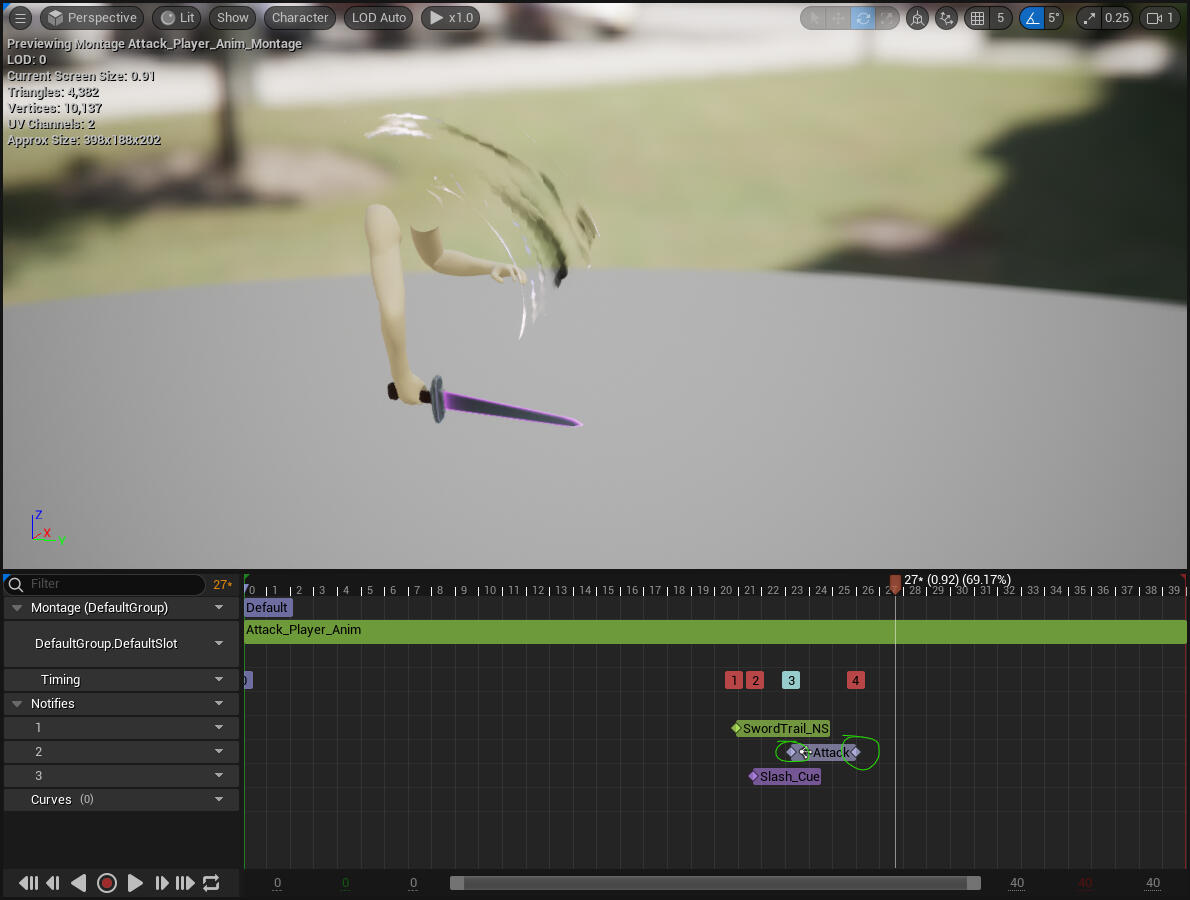Open the DefaultGroup.DefaultSlot dropdown

(219, 644)
